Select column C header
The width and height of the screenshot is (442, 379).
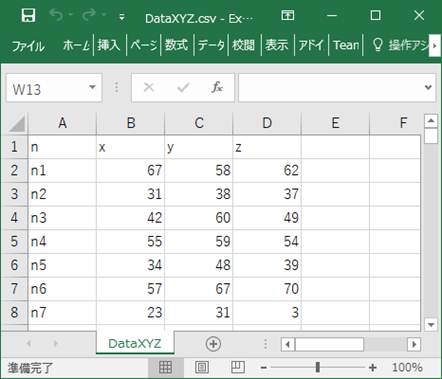(x=199, y=123)
